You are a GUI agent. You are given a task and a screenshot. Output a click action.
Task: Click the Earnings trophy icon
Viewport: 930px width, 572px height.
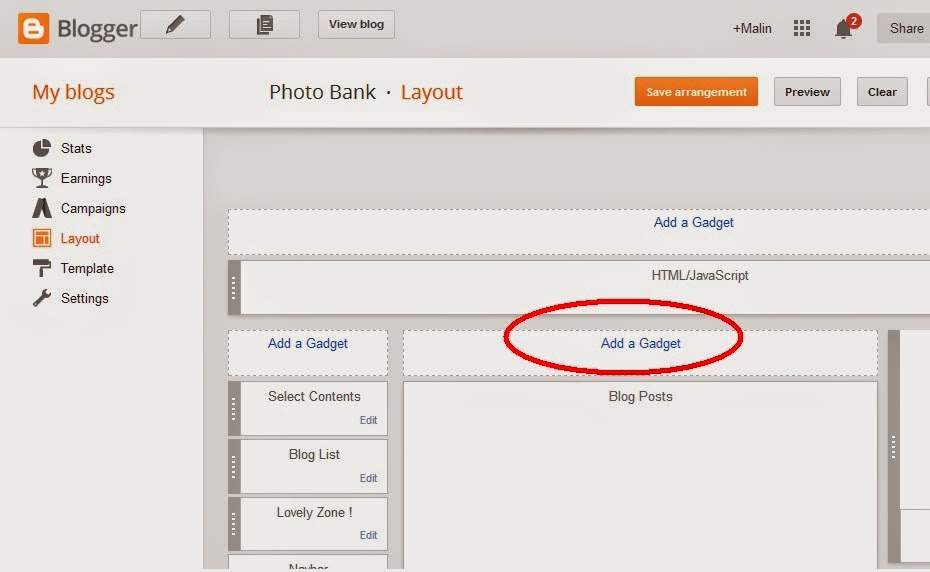point(42,178)
